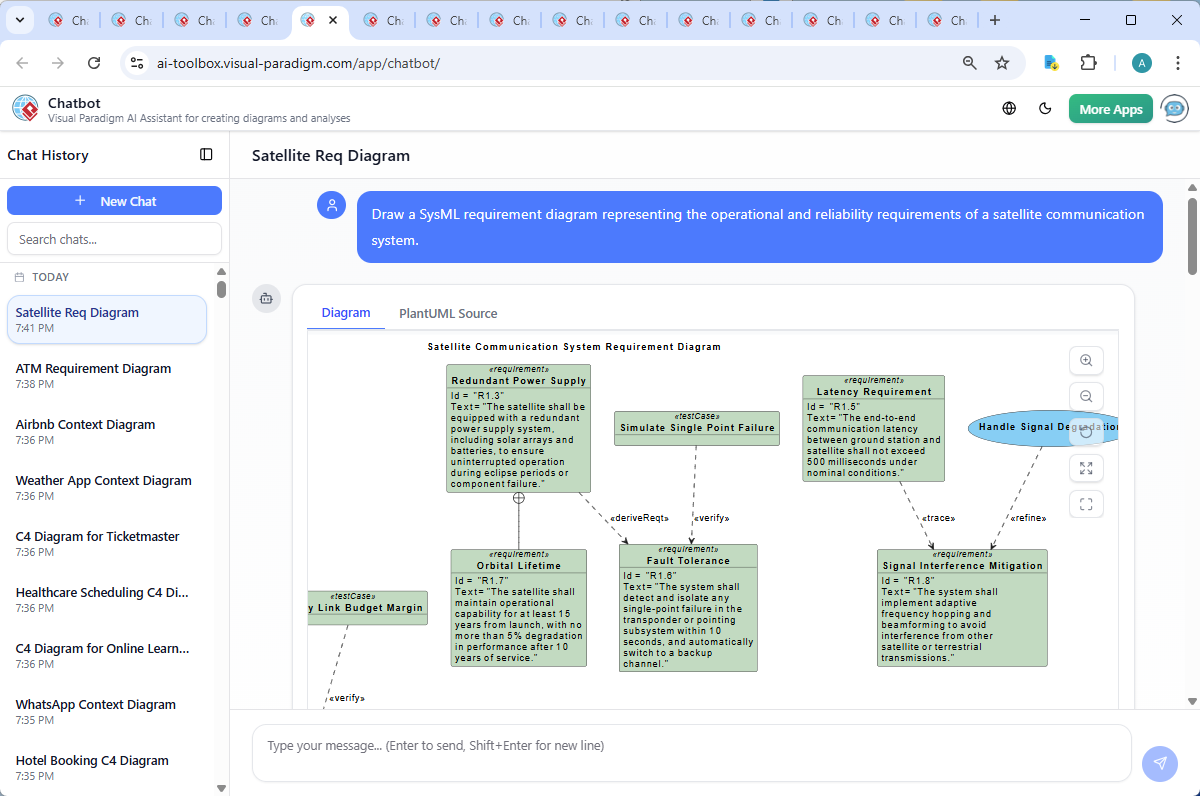
Task: Open the language globe selector
Action: pyautogui.click(x=1008, y=108)
